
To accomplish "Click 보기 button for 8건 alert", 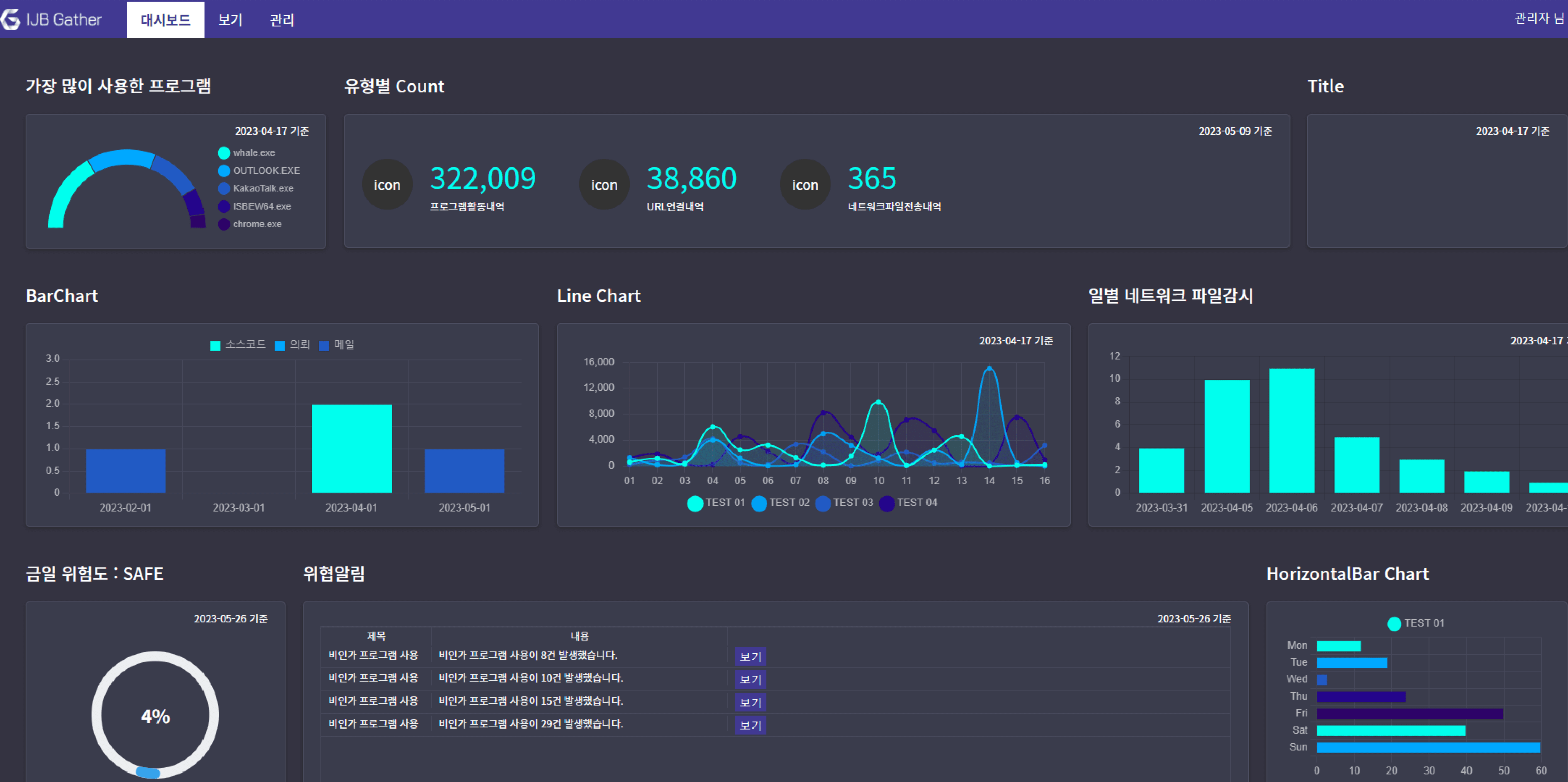I will (750, 657).
